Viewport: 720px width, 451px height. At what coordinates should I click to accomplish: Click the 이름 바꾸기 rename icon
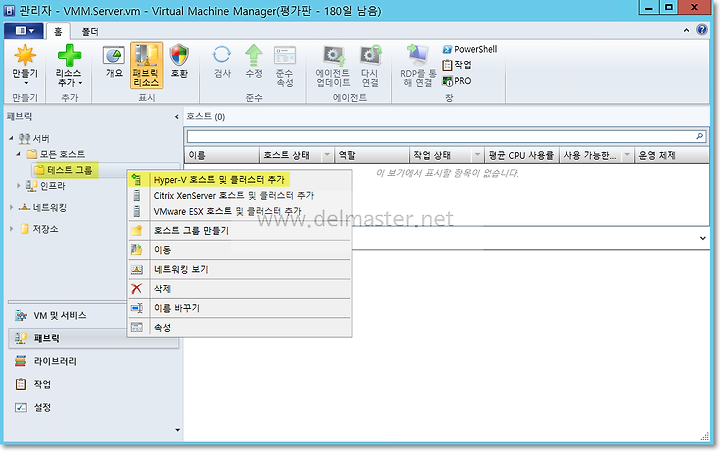point(137,308)
